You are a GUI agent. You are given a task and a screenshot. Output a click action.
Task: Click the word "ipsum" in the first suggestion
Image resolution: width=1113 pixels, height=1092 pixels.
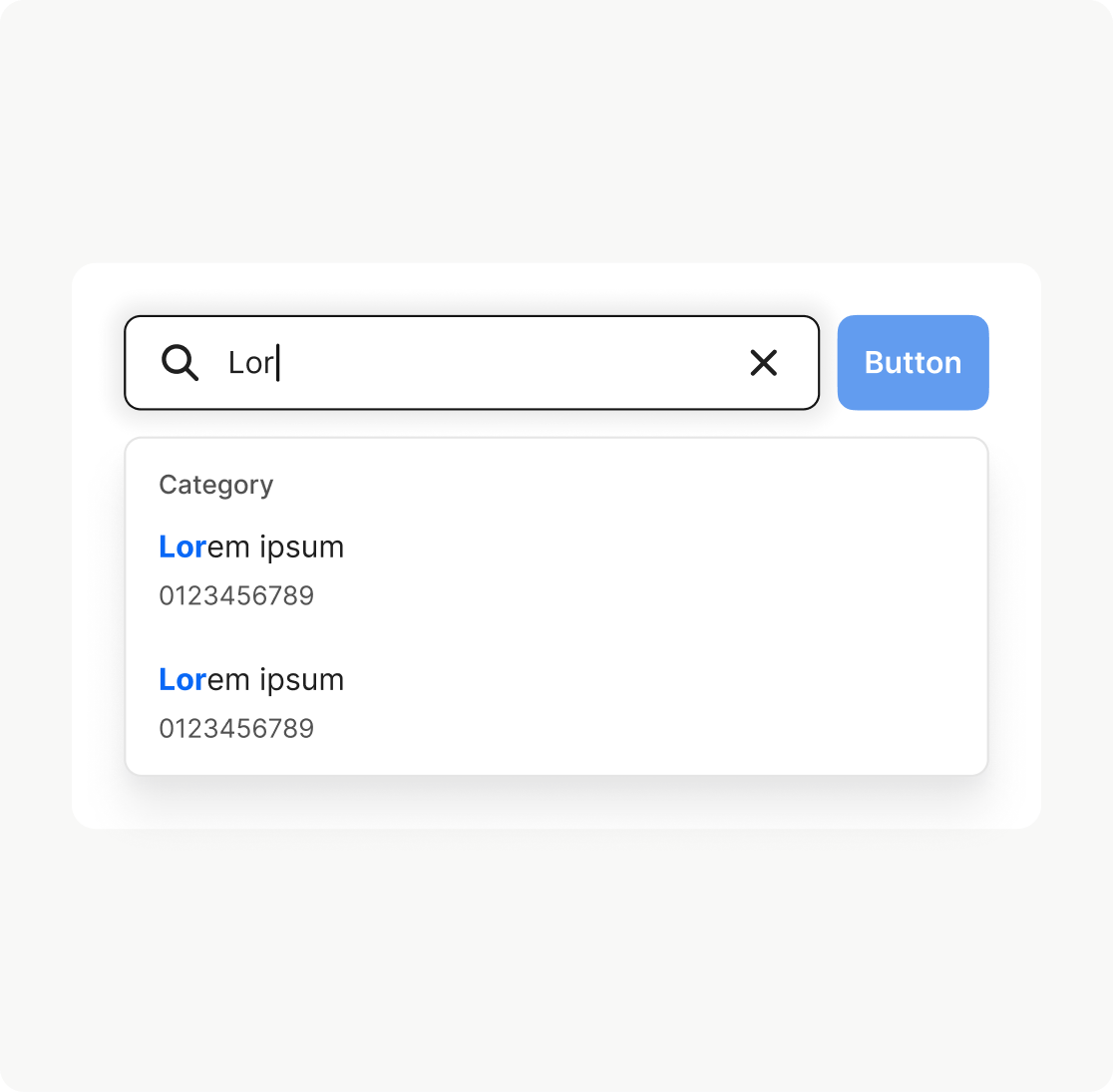(x=301, y=547)
